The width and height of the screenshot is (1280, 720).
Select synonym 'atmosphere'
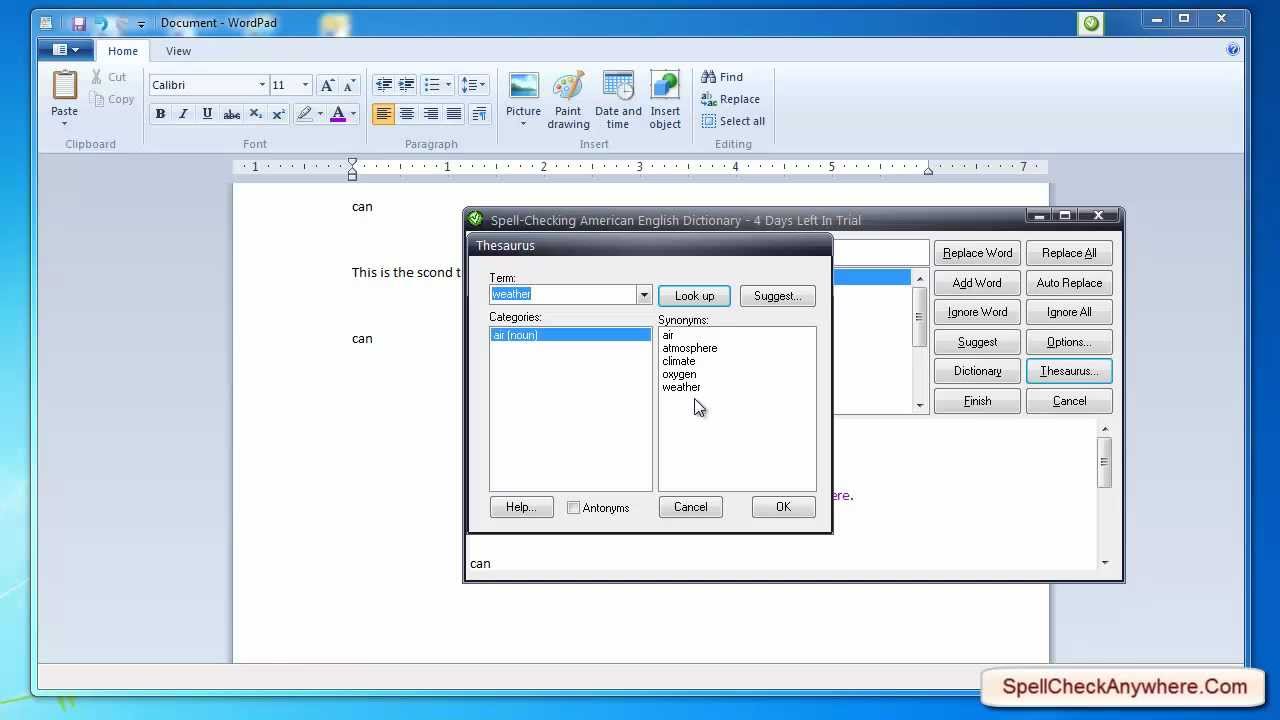689,348
